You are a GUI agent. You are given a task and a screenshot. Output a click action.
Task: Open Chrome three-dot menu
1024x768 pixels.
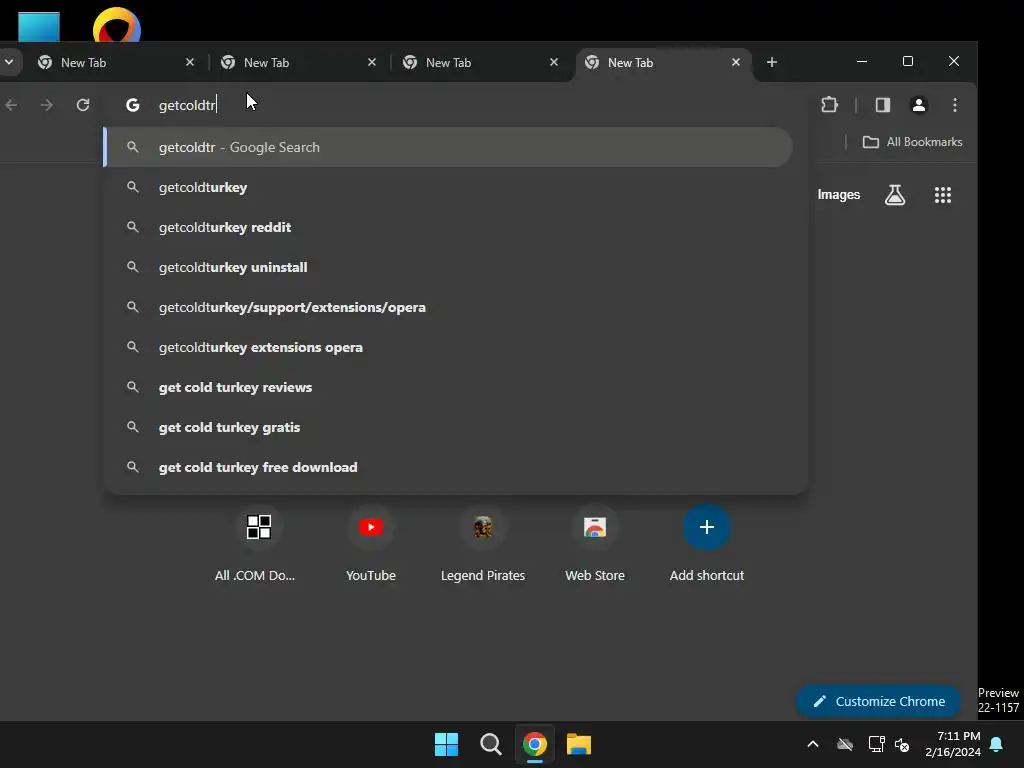pyautogui.click(x=955, y=105)
